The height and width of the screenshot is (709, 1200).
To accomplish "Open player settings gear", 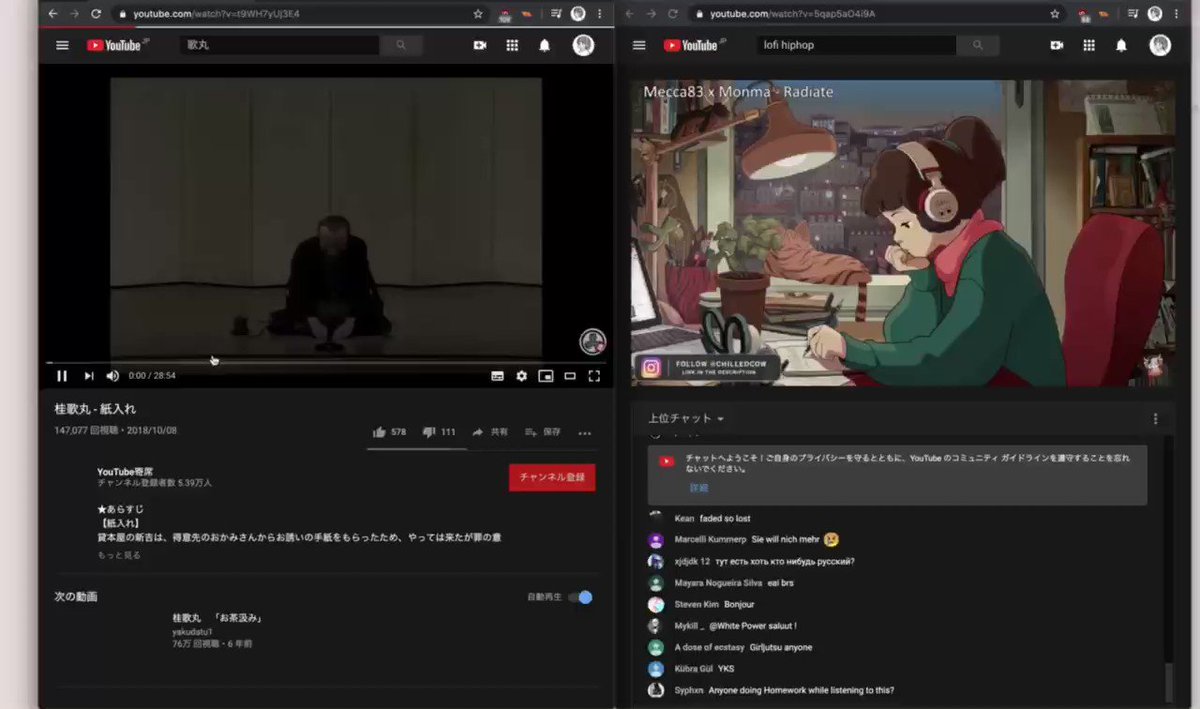I will click(521, 376).
